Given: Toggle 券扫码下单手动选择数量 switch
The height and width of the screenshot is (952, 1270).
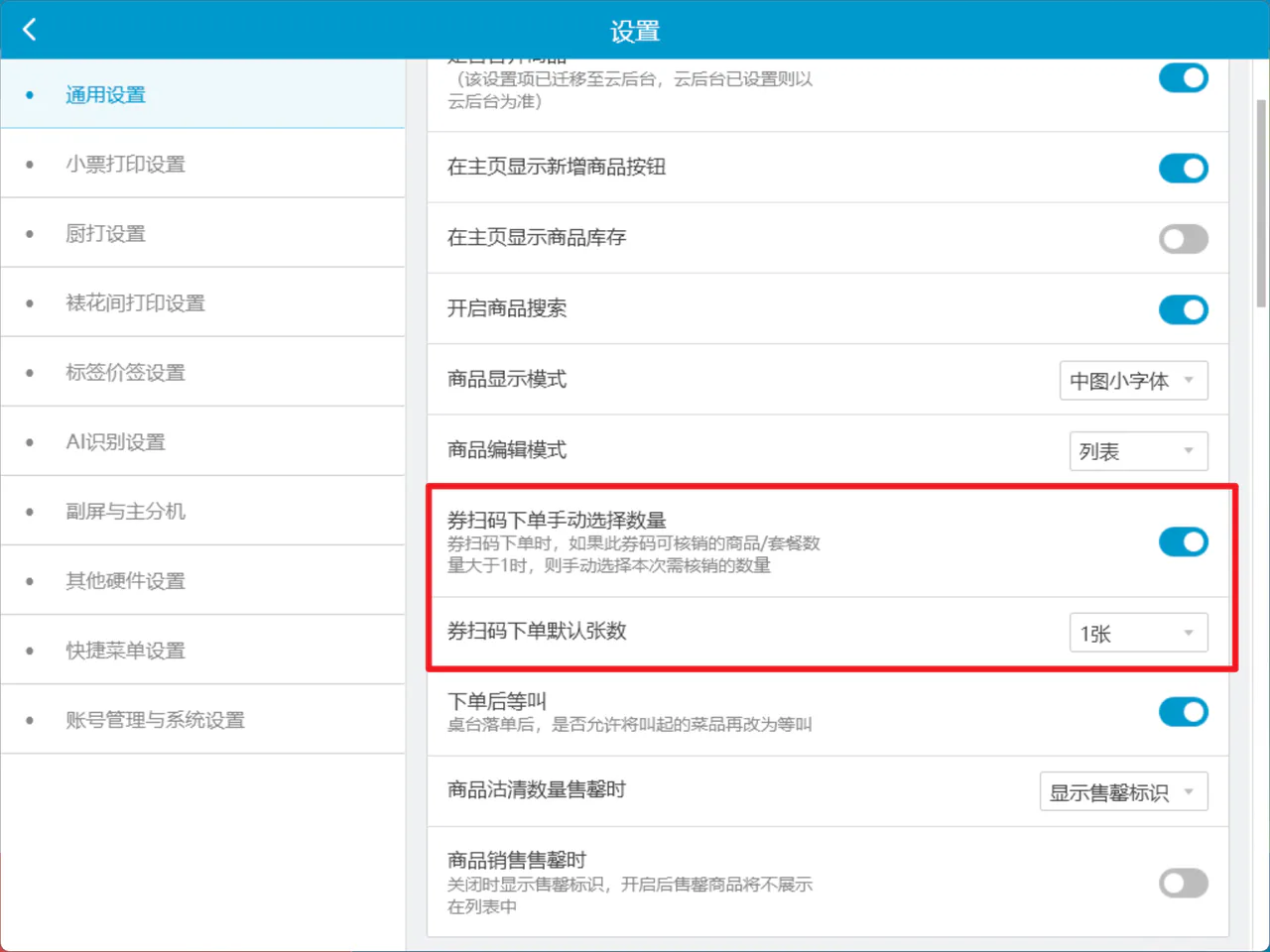Looking at the screenshot, I should pos(1183,542).
